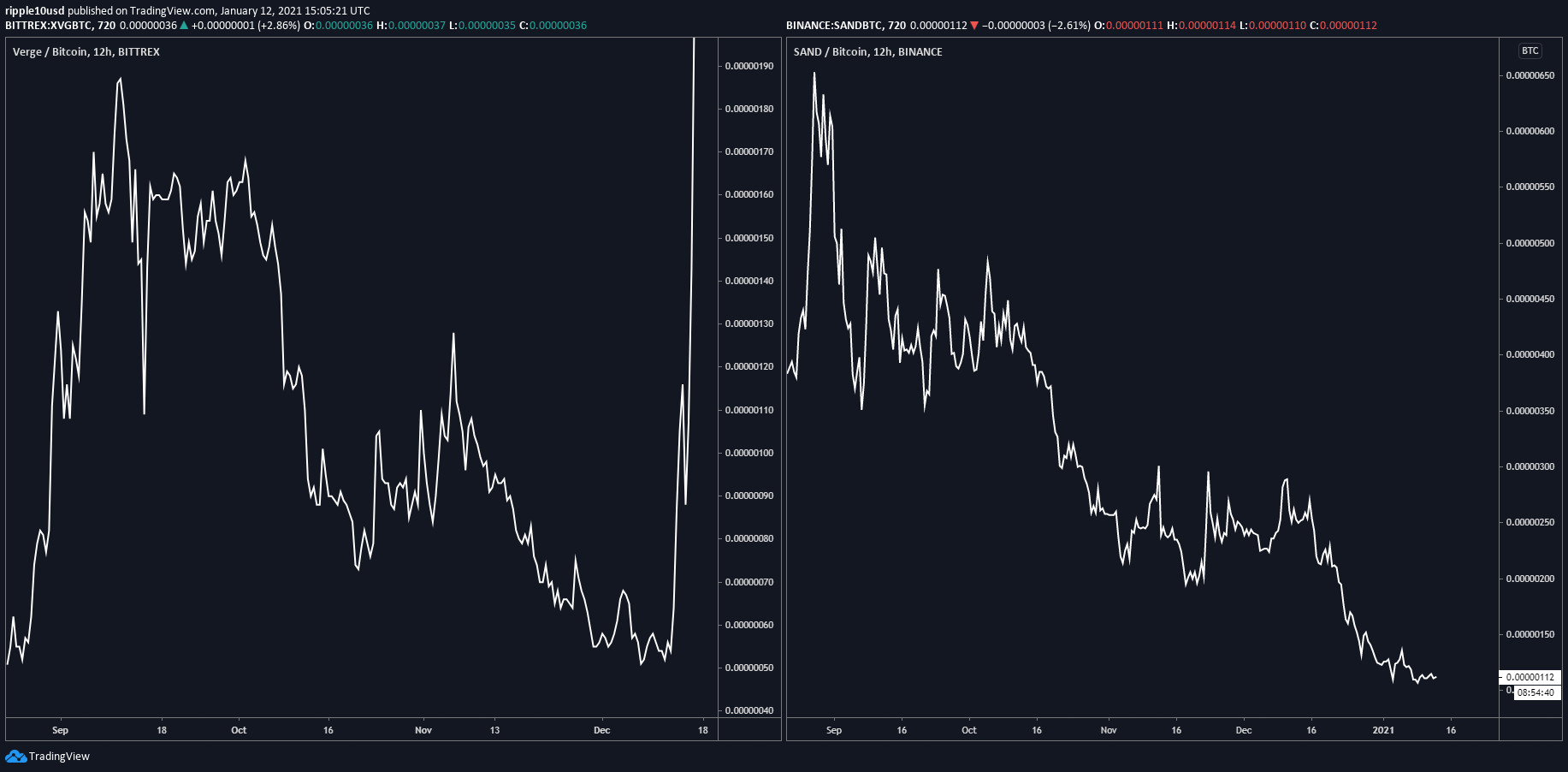1568x772 pixels.
Task: Click the bar countdown timer 08:54:40
Action: [1535, 692]
